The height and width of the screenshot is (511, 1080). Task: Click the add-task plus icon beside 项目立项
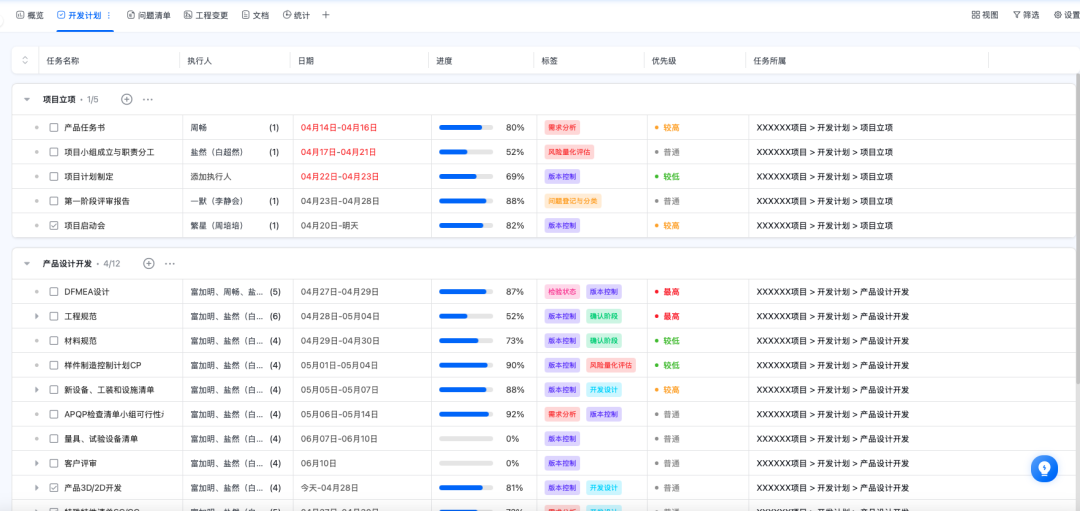[126, 99]
